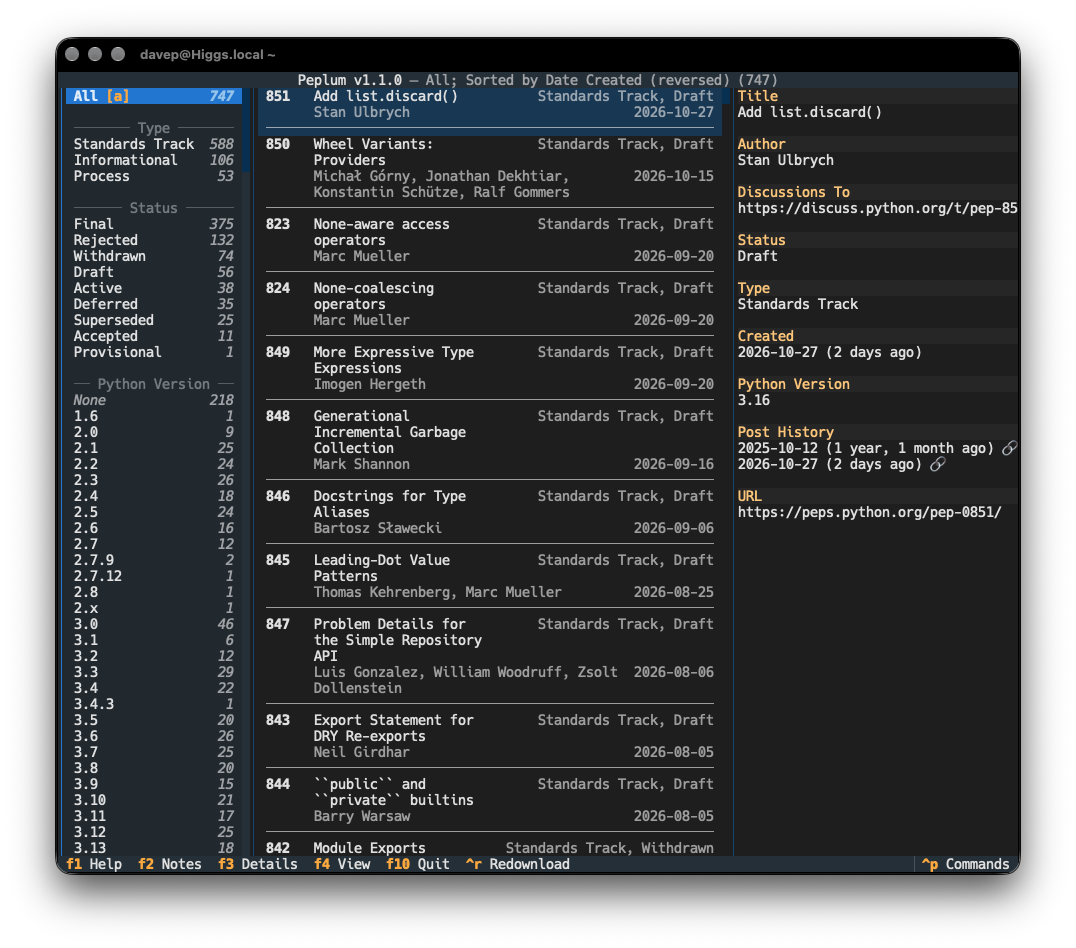
Task: Open the ^p Commands palette
Action: coord(966,864)
